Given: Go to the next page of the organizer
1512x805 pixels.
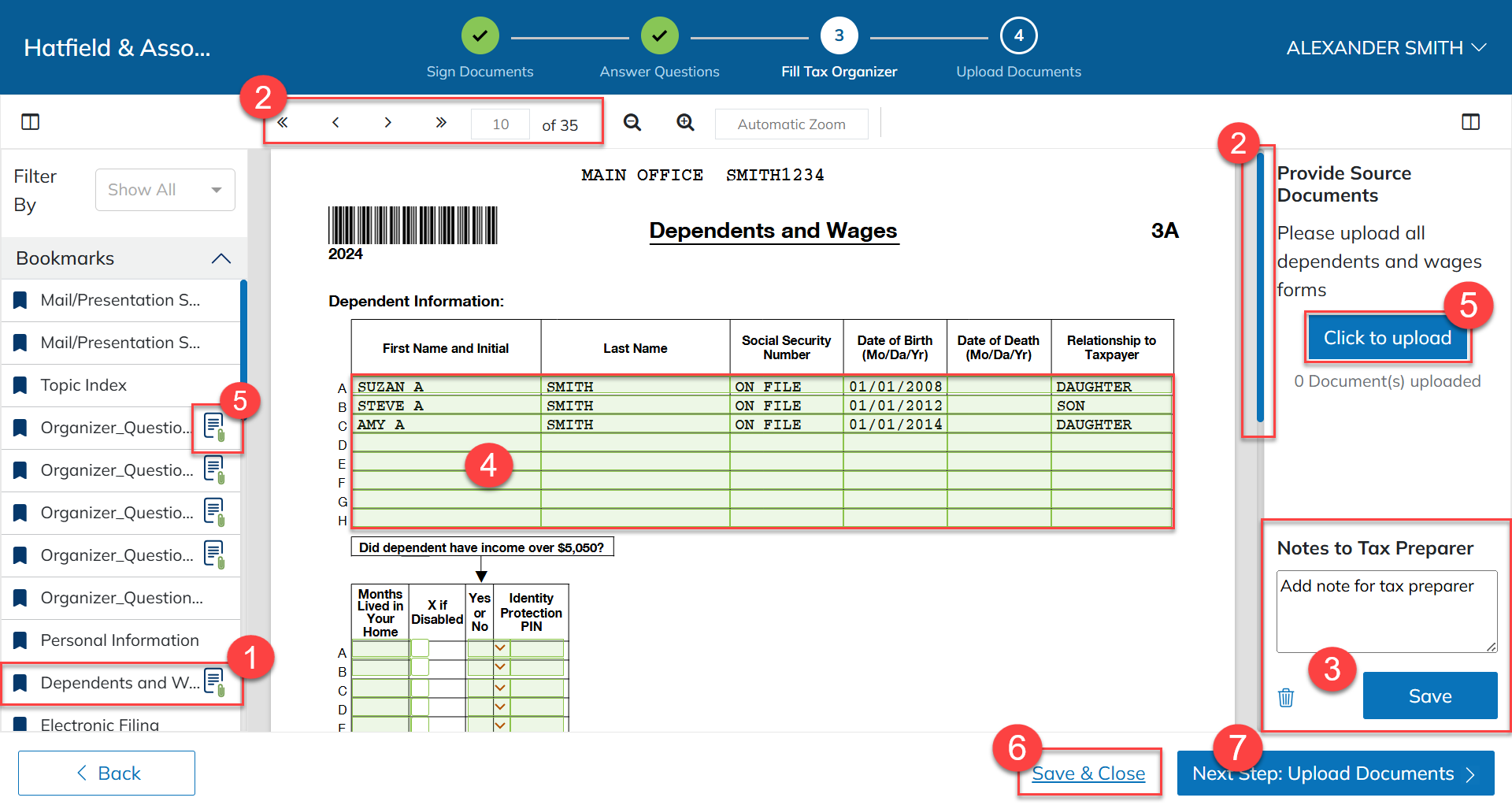Looking at the screenshot, I should 387,123.
